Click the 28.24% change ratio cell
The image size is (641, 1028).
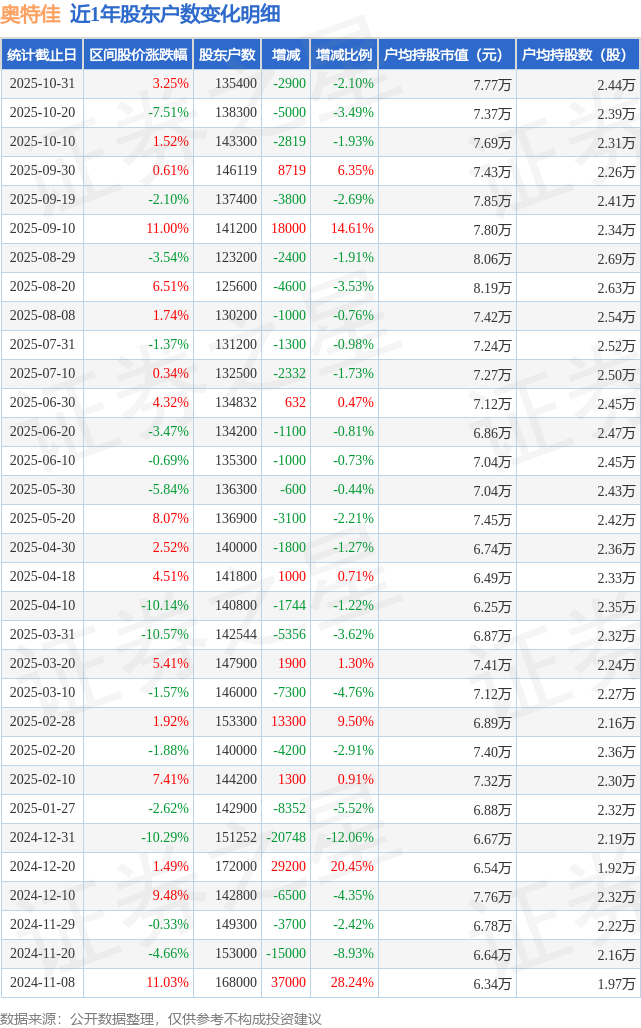(354, 983)
